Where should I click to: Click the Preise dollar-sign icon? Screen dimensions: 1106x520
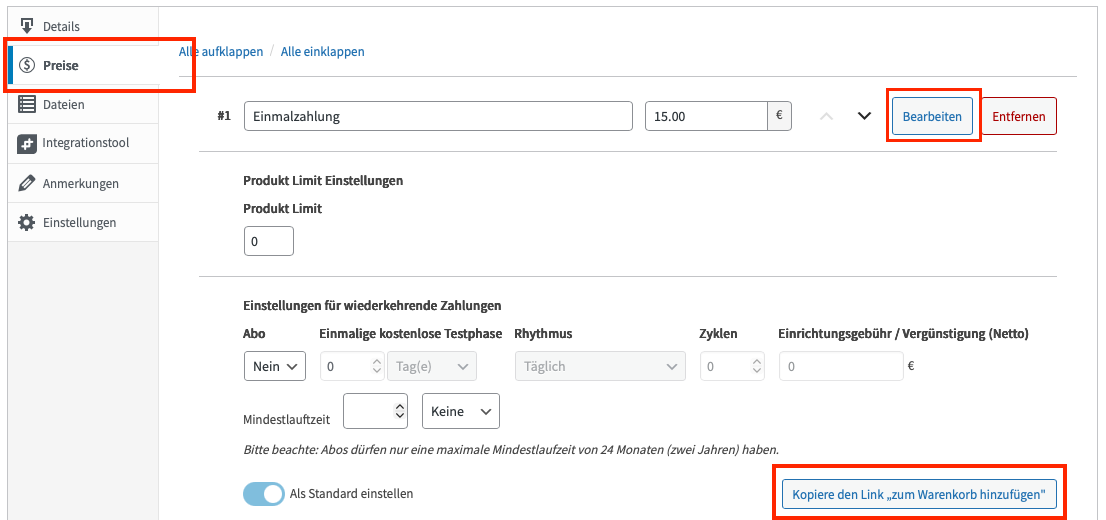27,66
